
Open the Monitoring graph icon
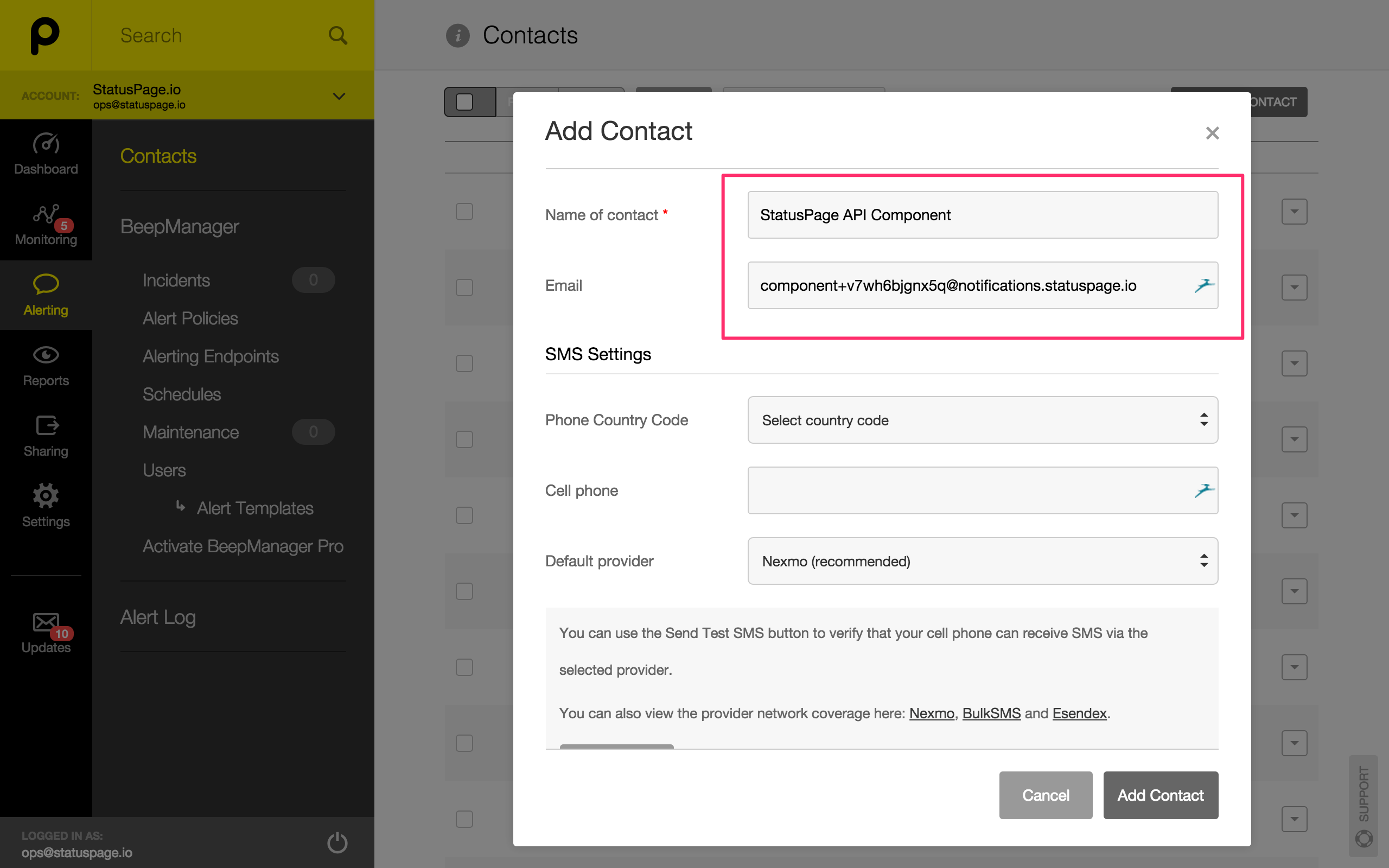46,214
